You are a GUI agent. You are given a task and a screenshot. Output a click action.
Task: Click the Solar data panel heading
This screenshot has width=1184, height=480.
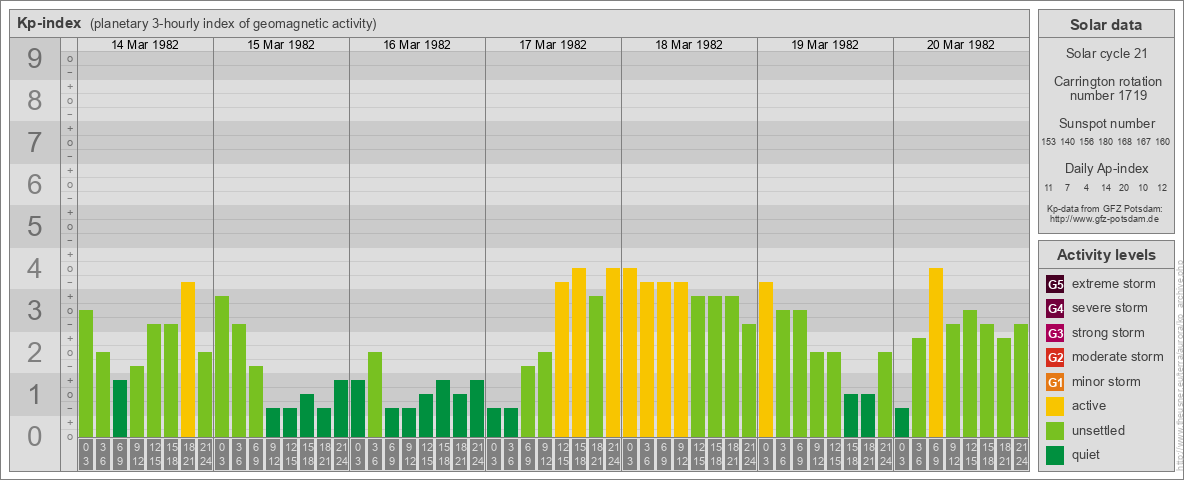[1105, 25]
